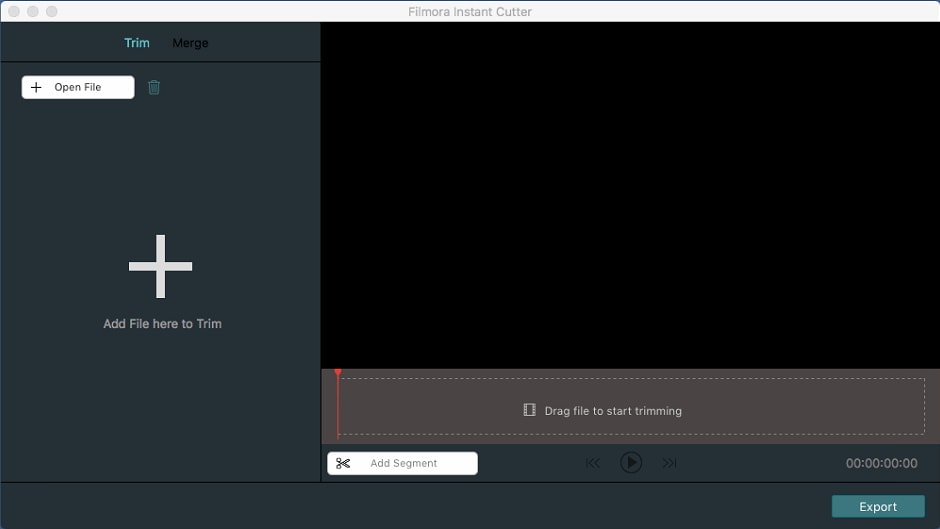Click the large plus to add file
Viewport: 940px width, 529px height.
(x=161, y=266)
